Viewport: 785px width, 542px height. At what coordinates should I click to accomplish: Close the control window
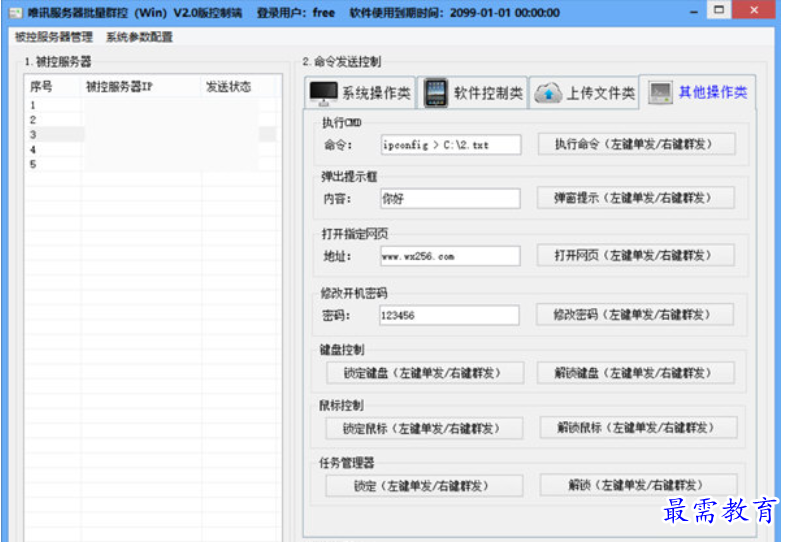tap(753, 10)
